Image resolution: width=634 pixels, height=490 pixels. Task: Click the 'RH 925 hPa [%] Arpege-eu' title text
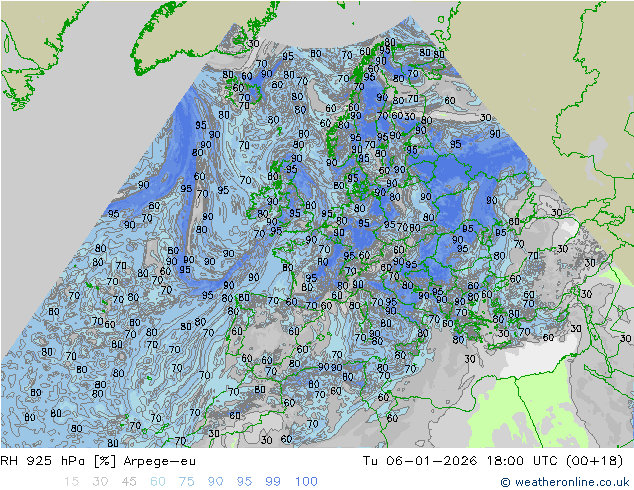point(98,461)
